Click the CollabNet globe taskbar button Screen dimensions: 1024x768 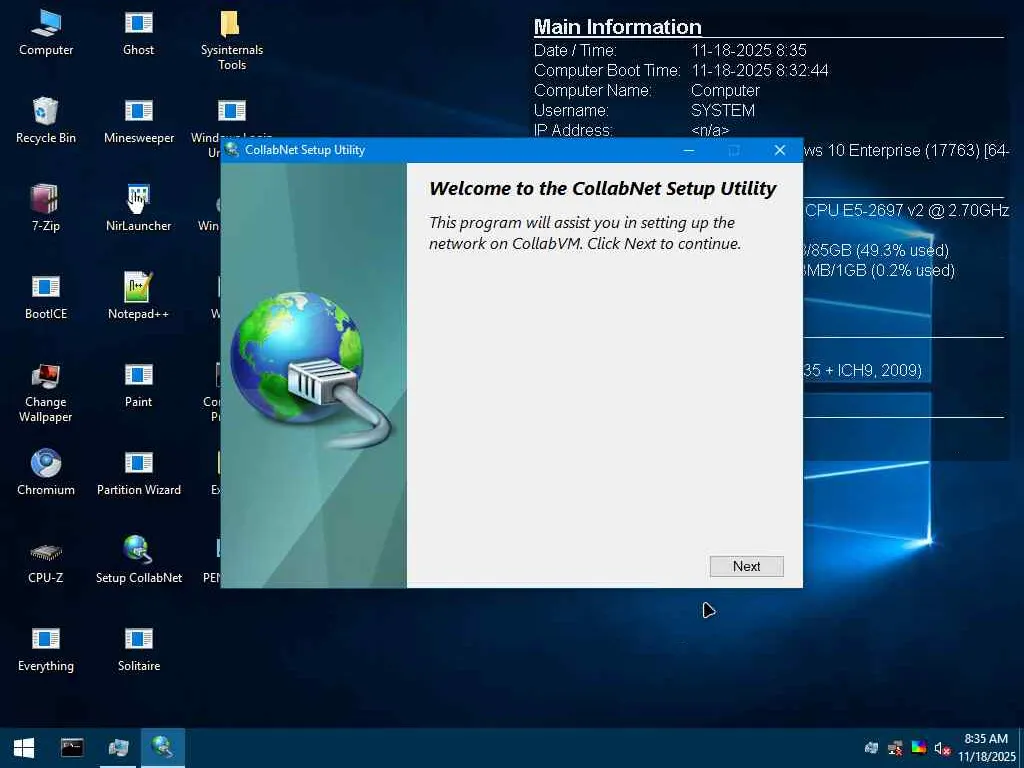pos(163,748)
